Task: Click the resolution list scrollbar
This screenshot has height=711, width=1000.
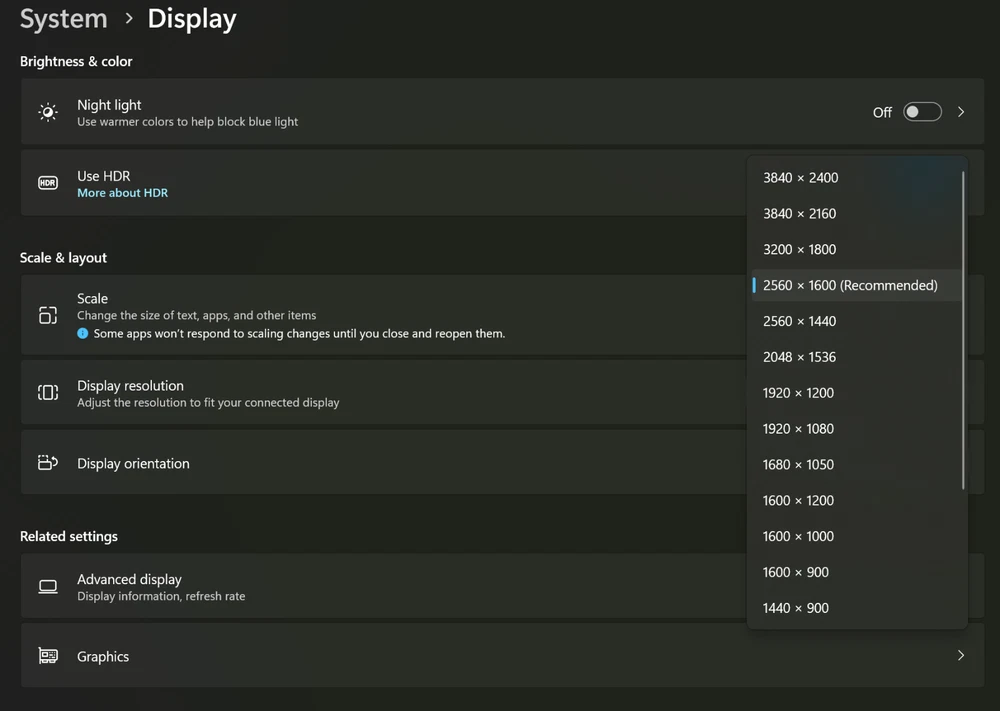Action: (x=963, y=330)
